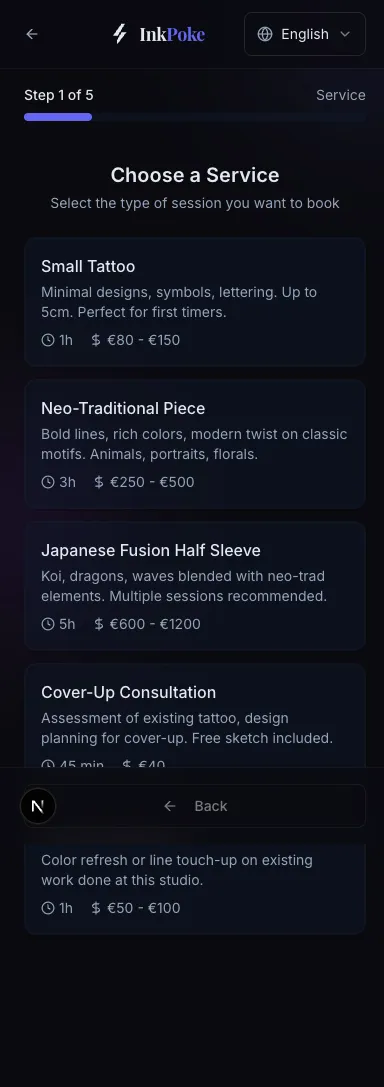This screenshot has height=1087, width=384.
Task: Click the clock icon on Small Tattoo
Action: pyautogui.click(x=48, y=340)
